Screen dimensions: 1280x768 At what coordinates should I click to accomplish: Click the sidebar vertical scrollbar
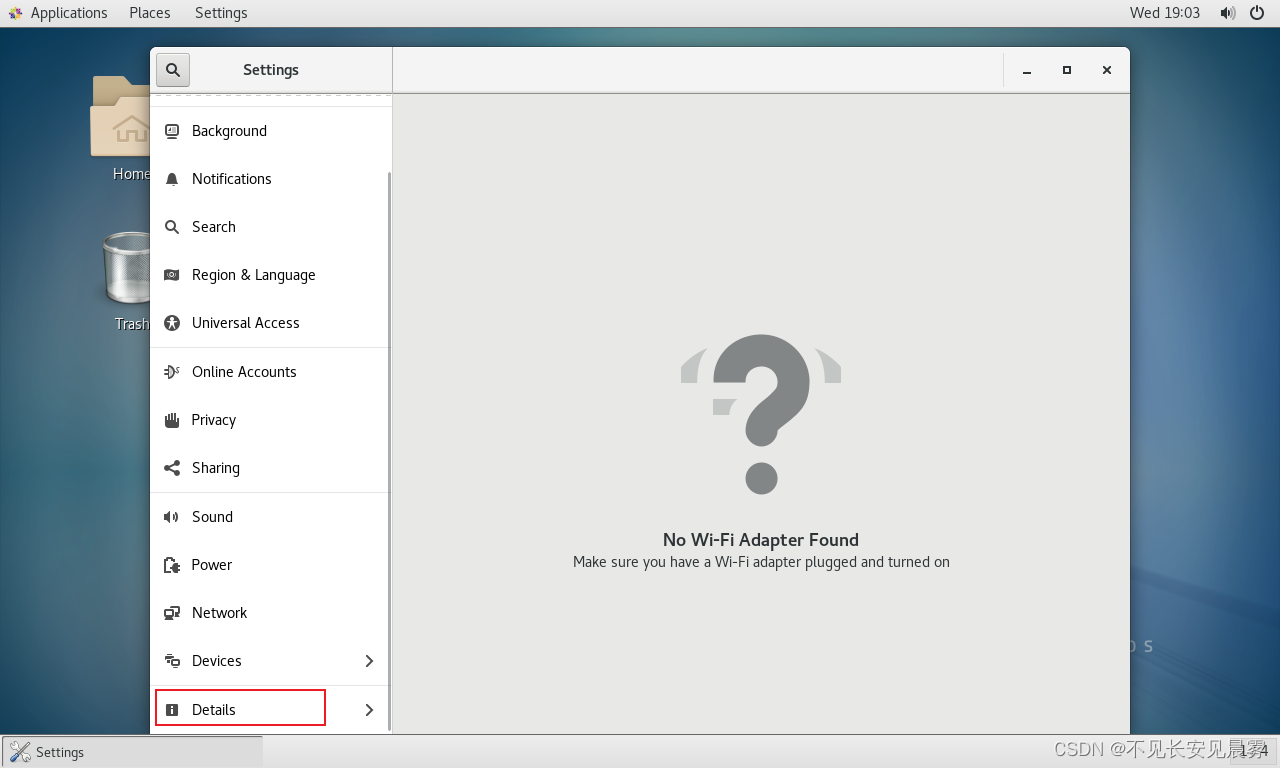(389, 450)
